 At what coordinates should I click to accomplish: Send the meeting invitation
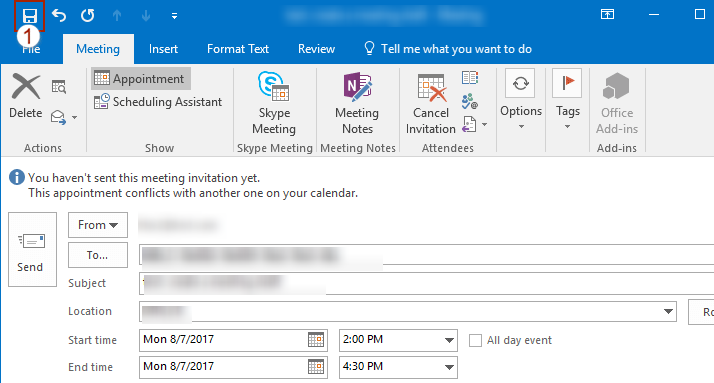pyautogui.click(x=32, y=250)
